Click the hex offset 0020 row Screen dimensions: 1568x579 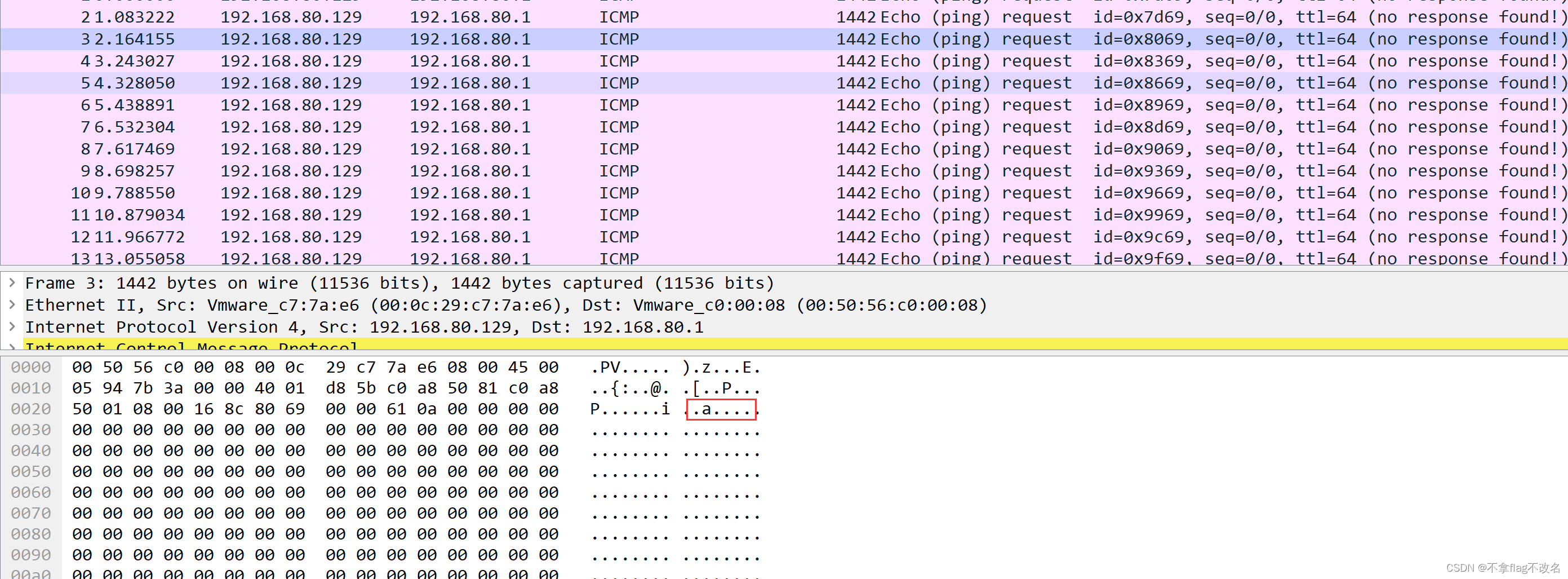coord(32,409)
